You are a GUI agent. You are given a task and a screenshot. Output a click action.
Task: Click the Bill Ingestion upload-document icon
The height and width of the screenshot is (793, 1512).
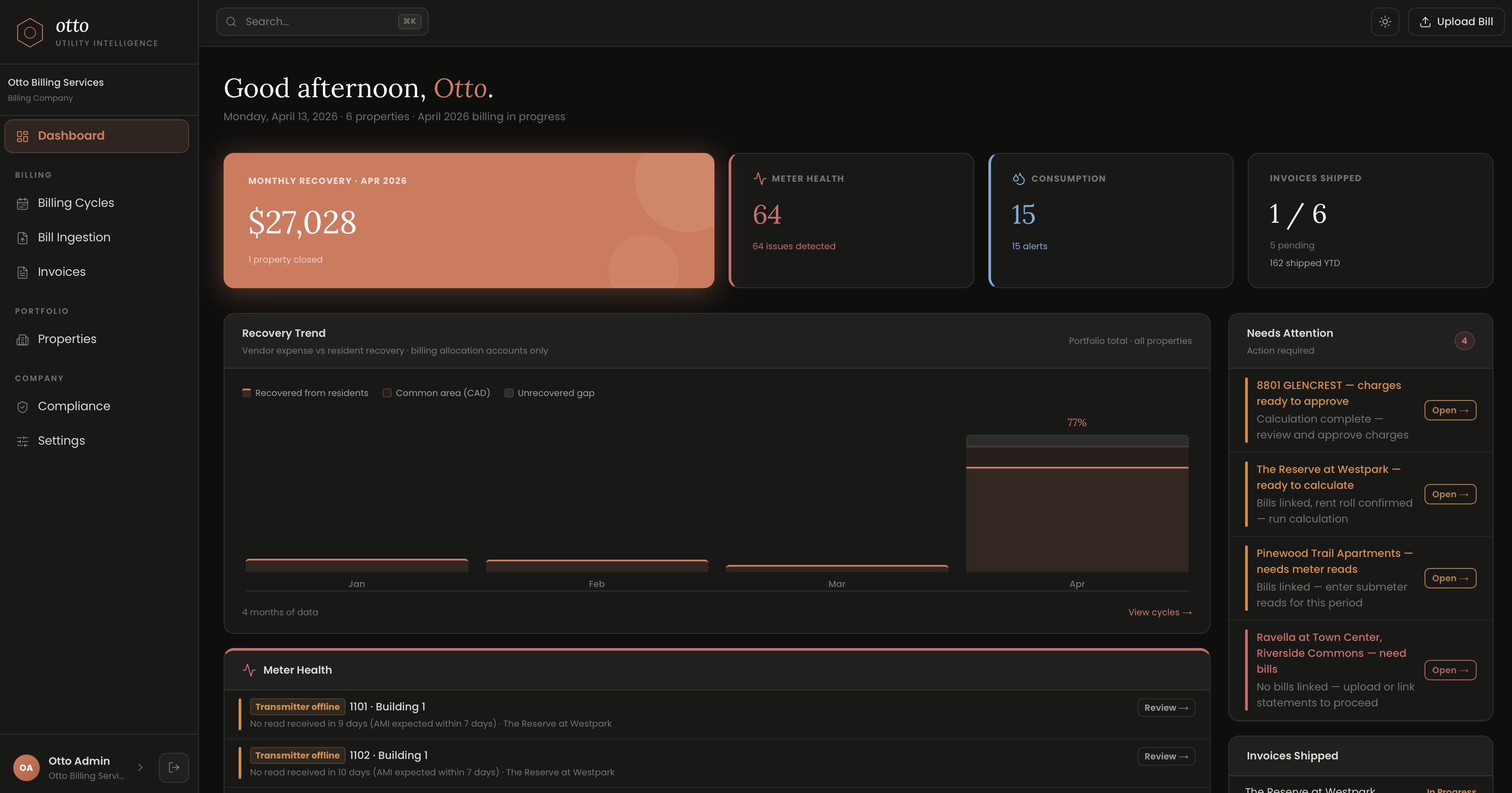(22, 238)
